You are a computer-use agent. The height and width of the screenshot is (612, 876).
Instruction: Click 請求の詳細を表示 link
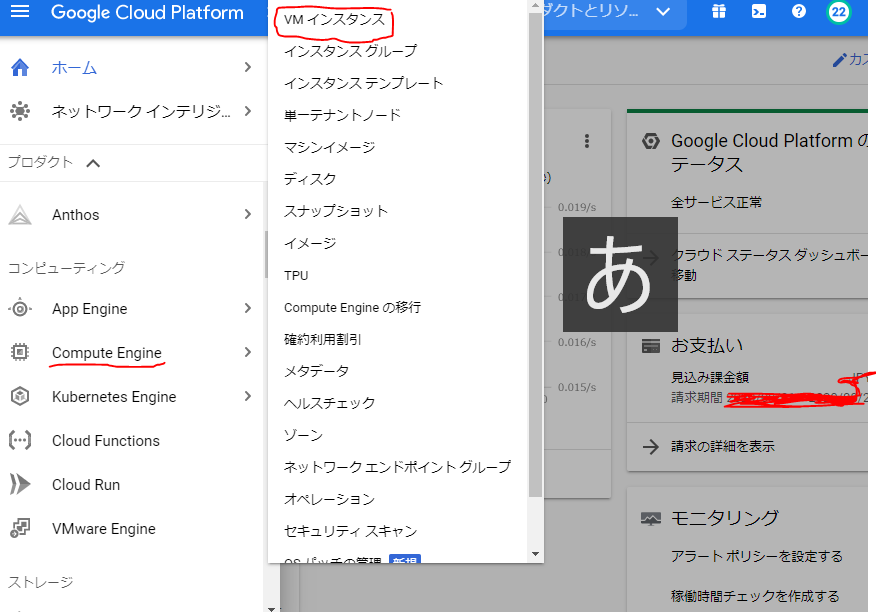click(723, 447)
